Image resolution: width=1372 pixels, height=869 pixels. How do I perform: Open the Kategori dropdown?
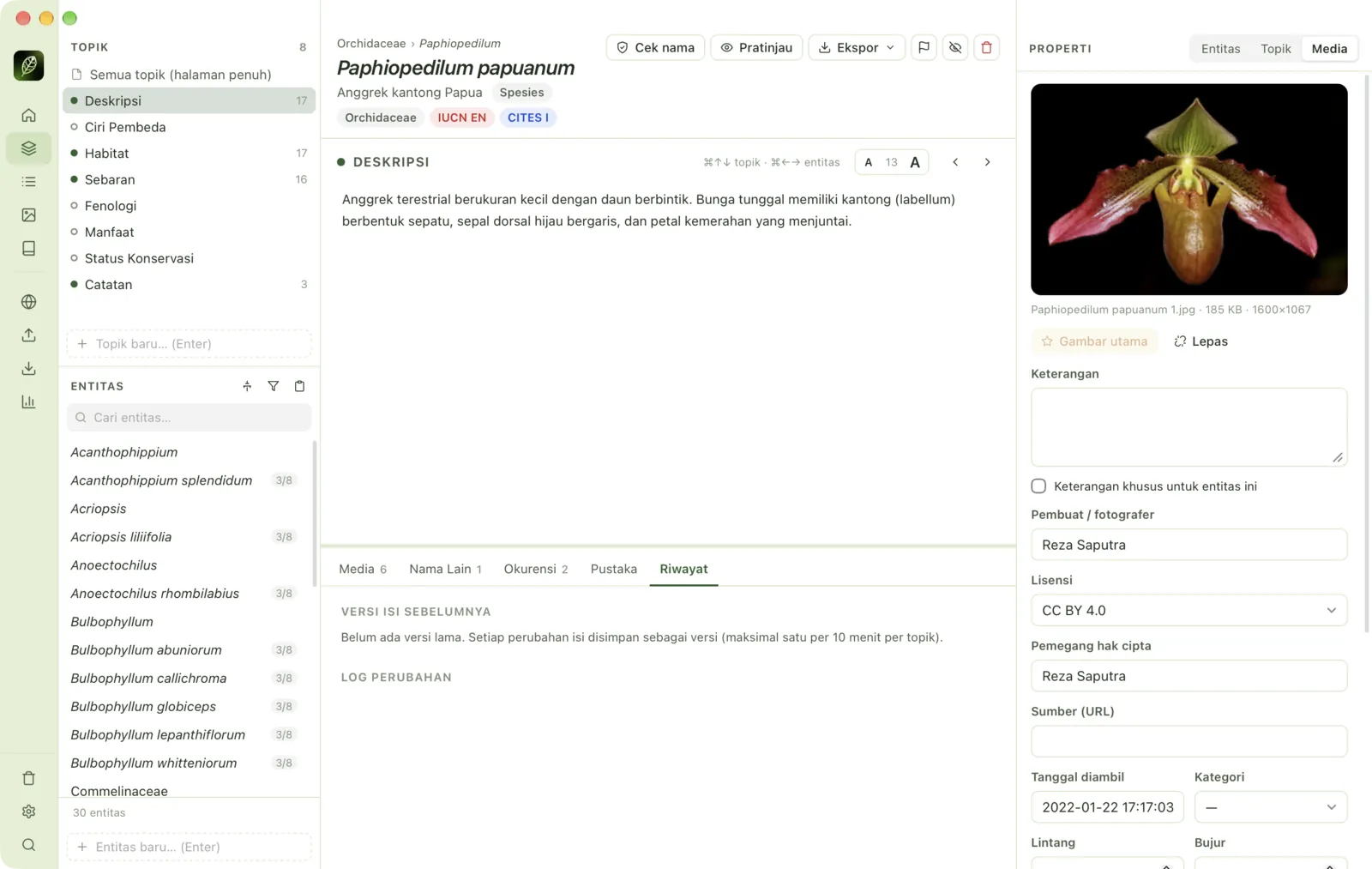click(x=1270, y=807)
